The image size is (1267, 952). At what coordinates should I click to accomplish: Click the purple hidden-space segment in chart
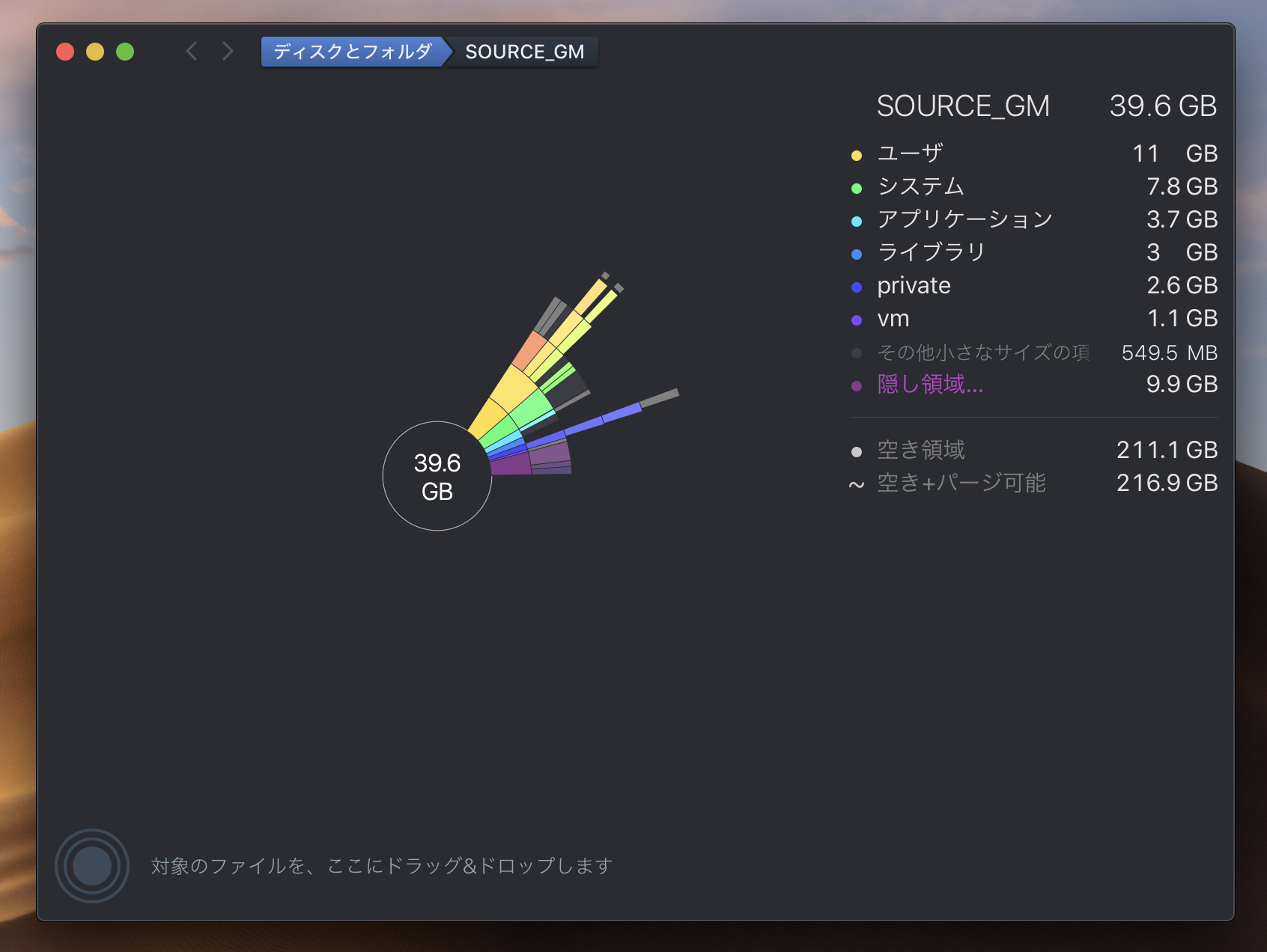point(511,464)
